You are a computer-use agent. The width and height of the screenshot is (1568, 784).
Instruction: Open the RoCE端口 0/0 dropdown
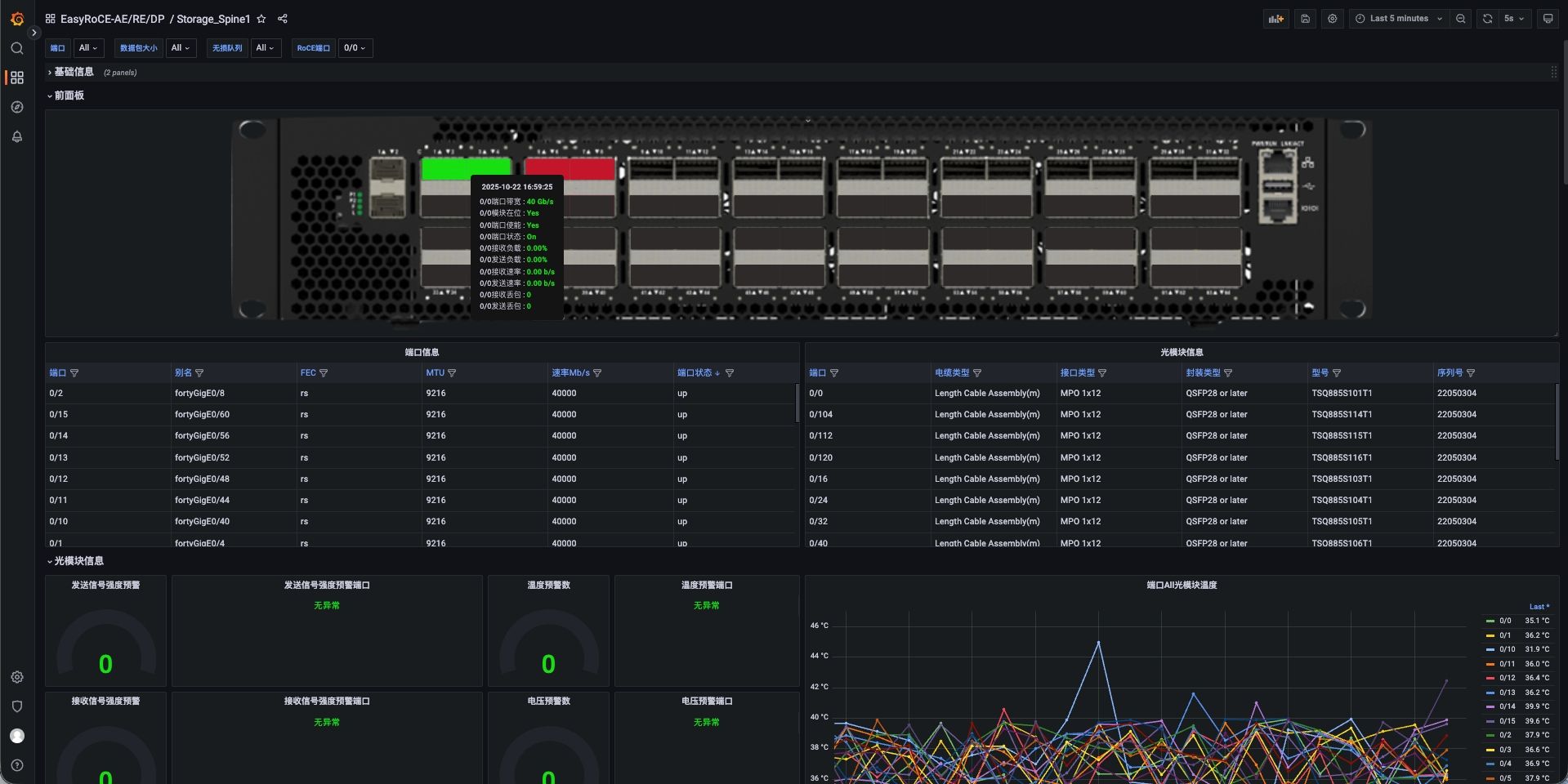pos(355,48)
